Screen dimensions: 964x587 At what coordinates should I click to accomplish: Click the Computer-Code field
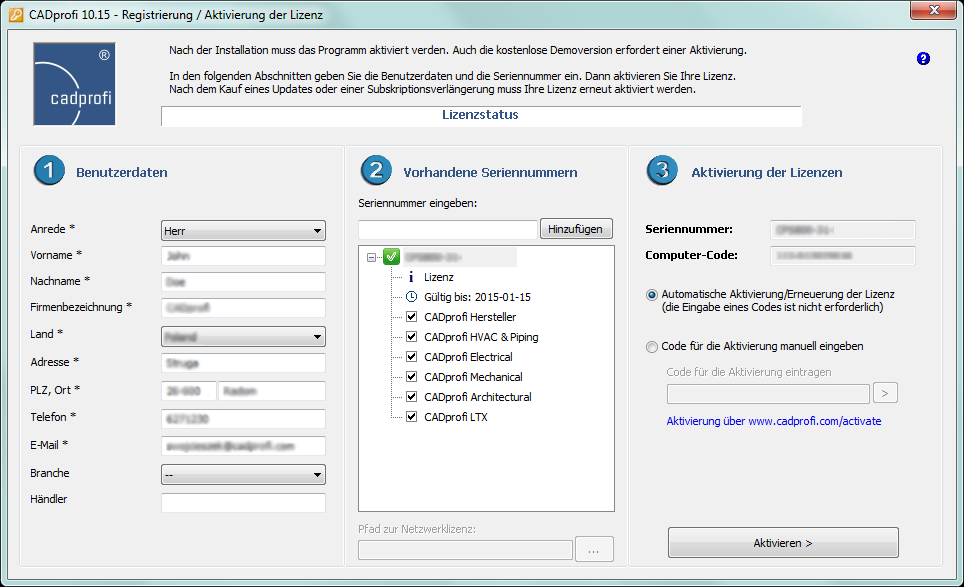(x=843, y=256)
